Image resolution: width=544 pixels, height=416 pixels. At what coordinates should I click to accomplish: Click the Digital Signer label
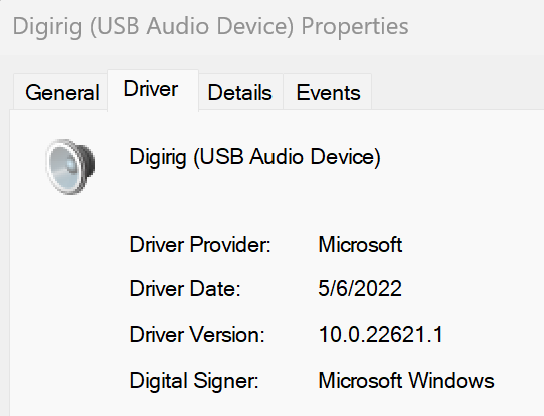point(194,381)
